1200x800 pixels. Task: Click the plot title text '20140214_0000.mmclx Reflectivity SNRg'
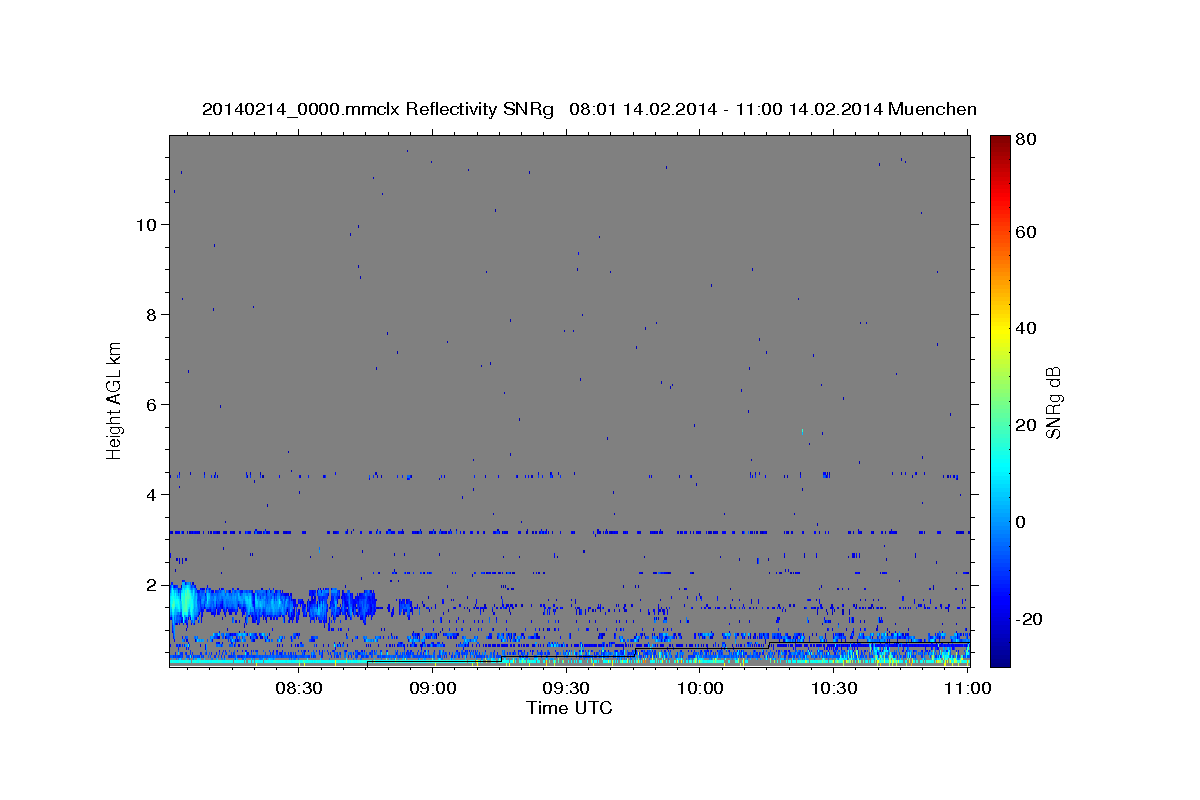[x=378, y=109]
